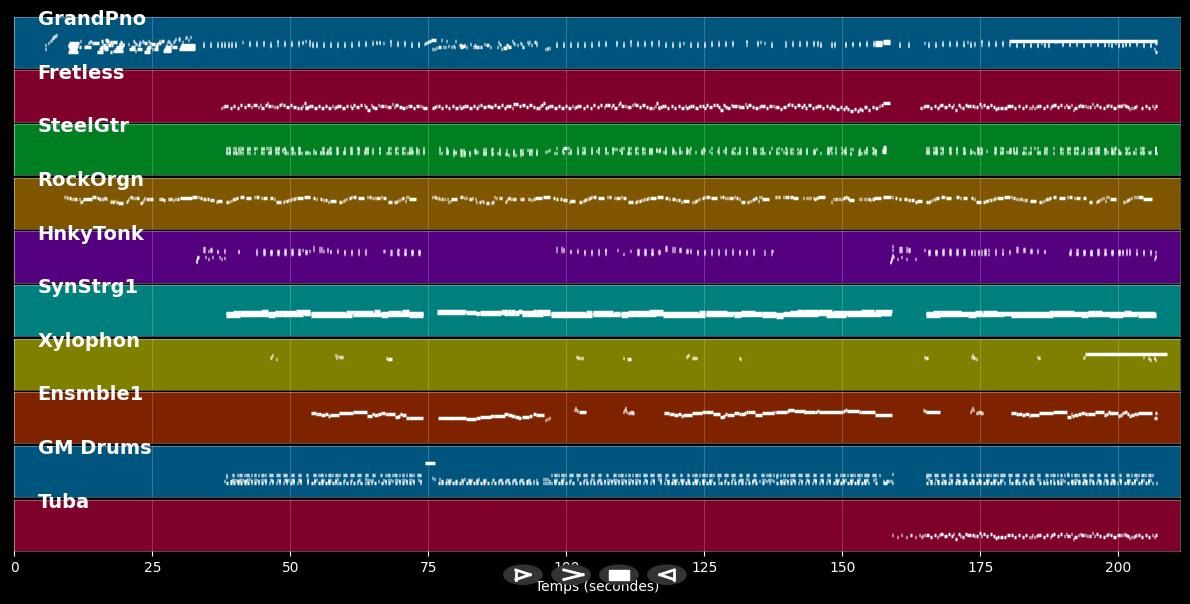Click the long sustained note ending GrandPno track
Image resolution: width=1190 pixels, height=604 pixels.
point(1082,42)
